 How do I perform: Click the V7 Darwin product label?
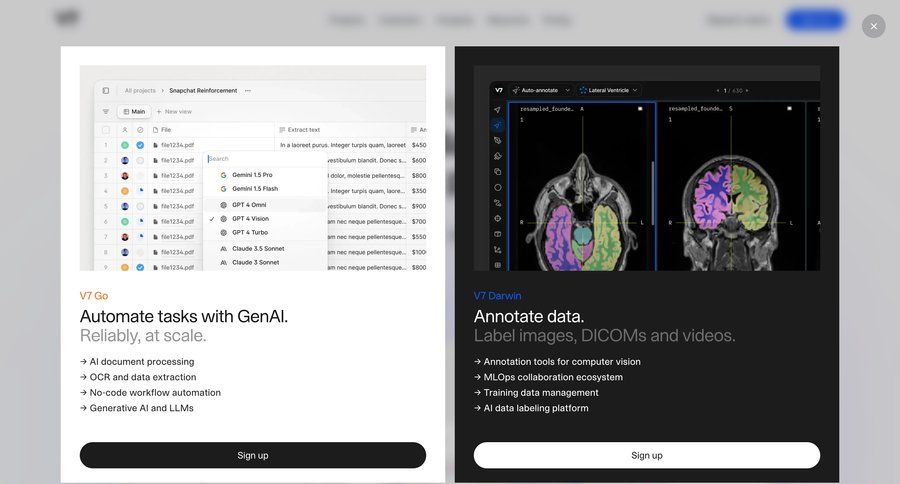tap(497, 296)
